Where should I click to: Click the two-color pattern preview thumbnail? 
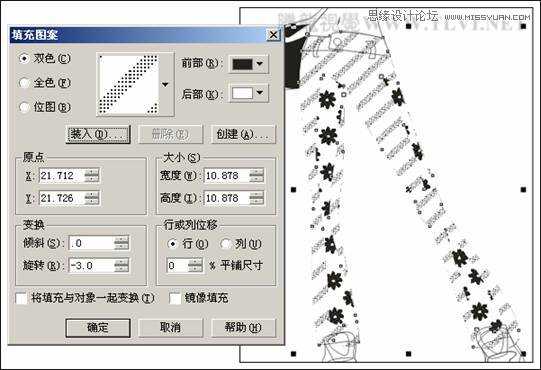[x=129, y=85]
